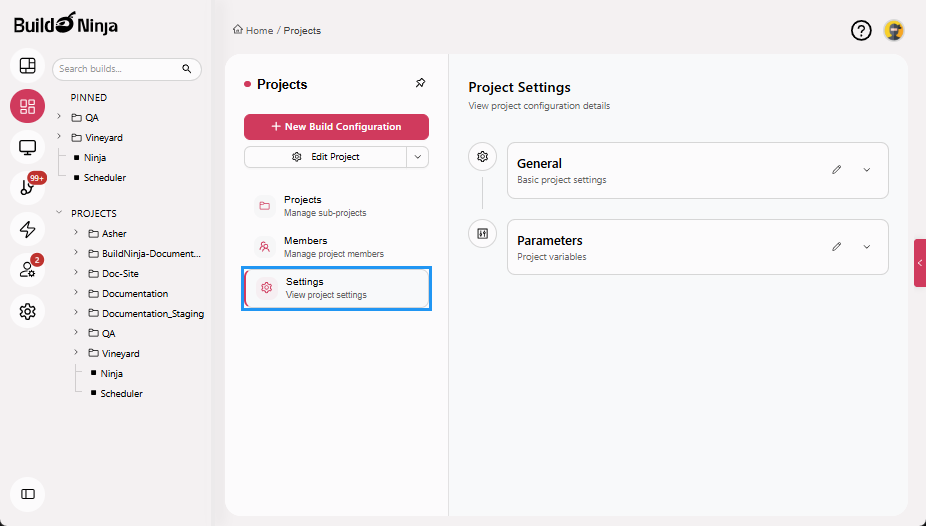Open the lightning bolt icon in sidebar

point(28,229)
